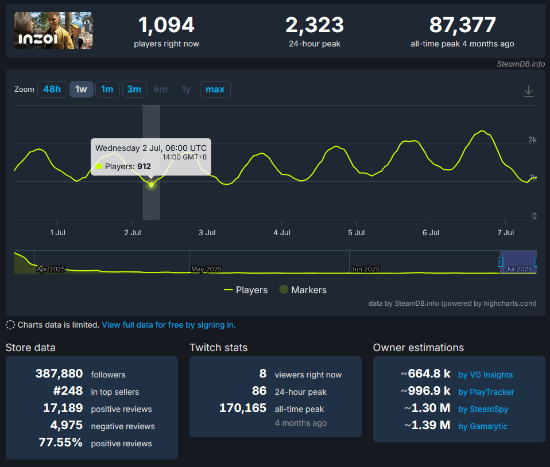Open the sign-in link for full data
The height and width of the screenshot is (467, 550).
tap(169, 325)
